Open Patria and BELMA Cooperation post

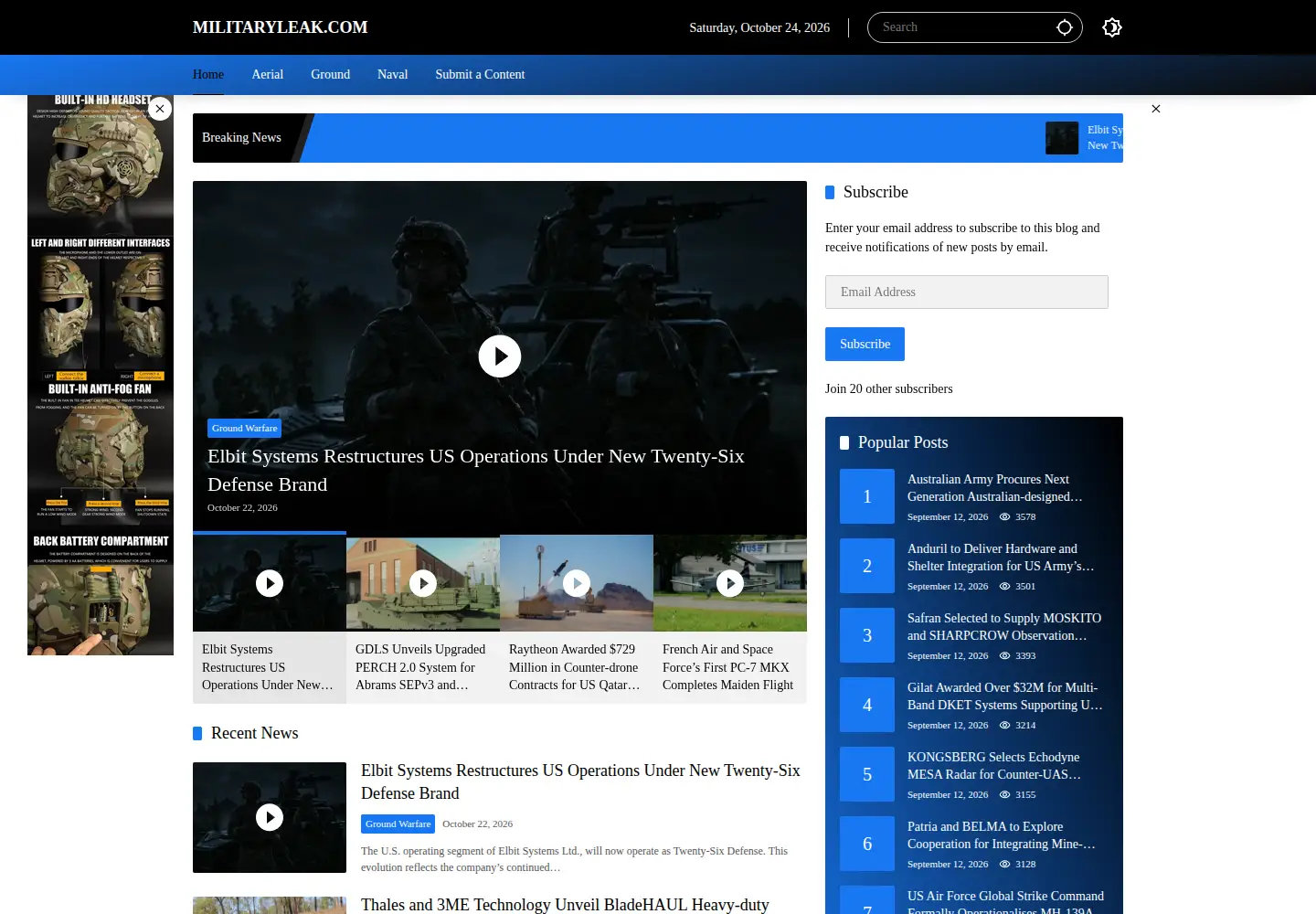(x=1002, y=835)
